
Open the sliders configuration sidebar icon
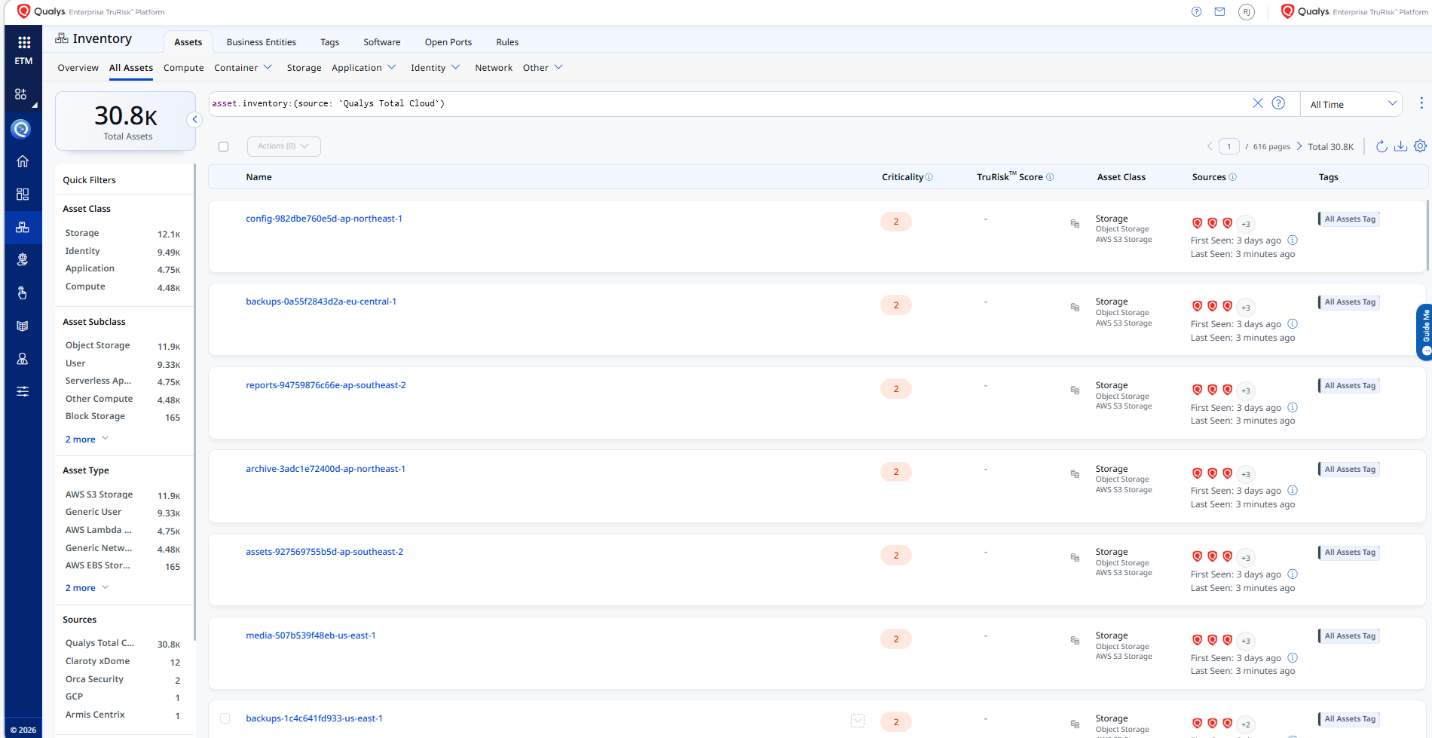pos(22,391)
